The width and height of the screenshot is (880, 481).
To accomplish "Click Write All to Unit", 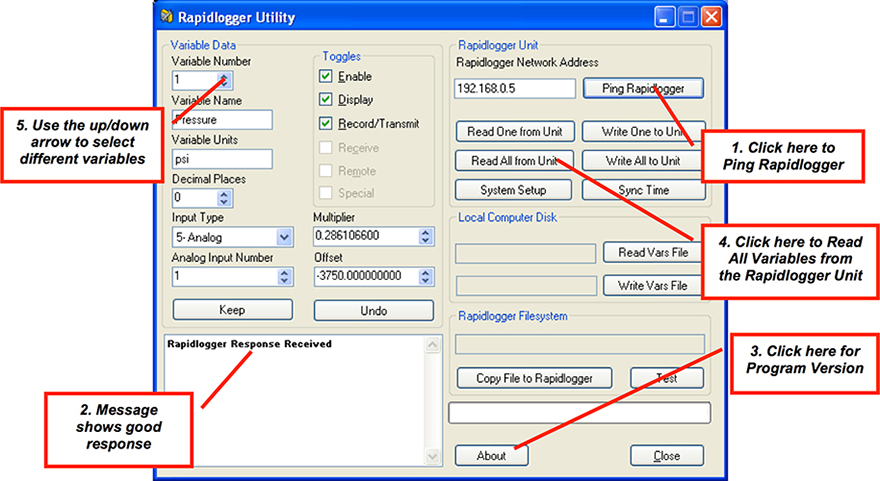I will (643, 161).
